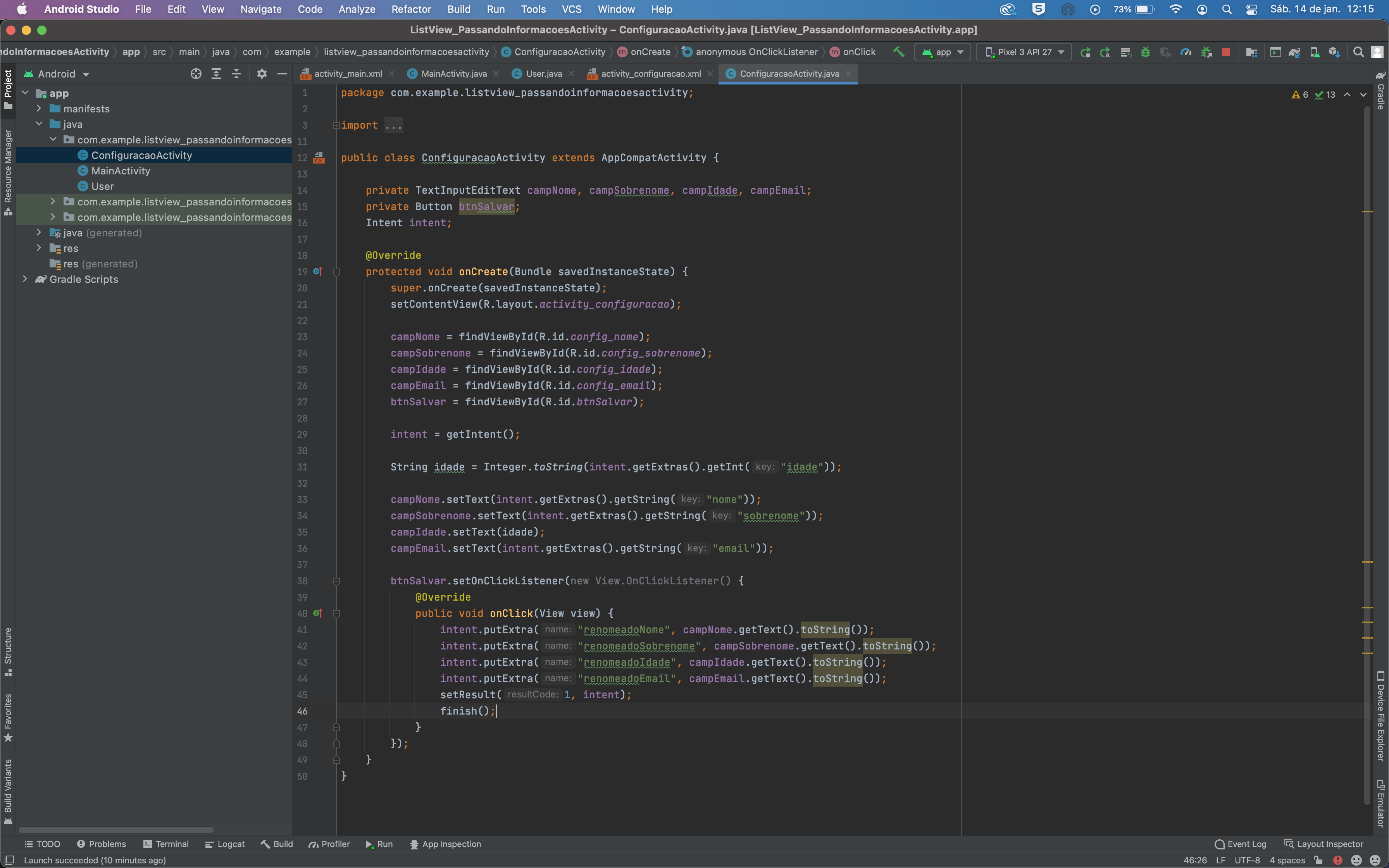This screenshot has height=868, width=1389.
Task: Open the Android project view dropdown
Action: tap(56, 74)
